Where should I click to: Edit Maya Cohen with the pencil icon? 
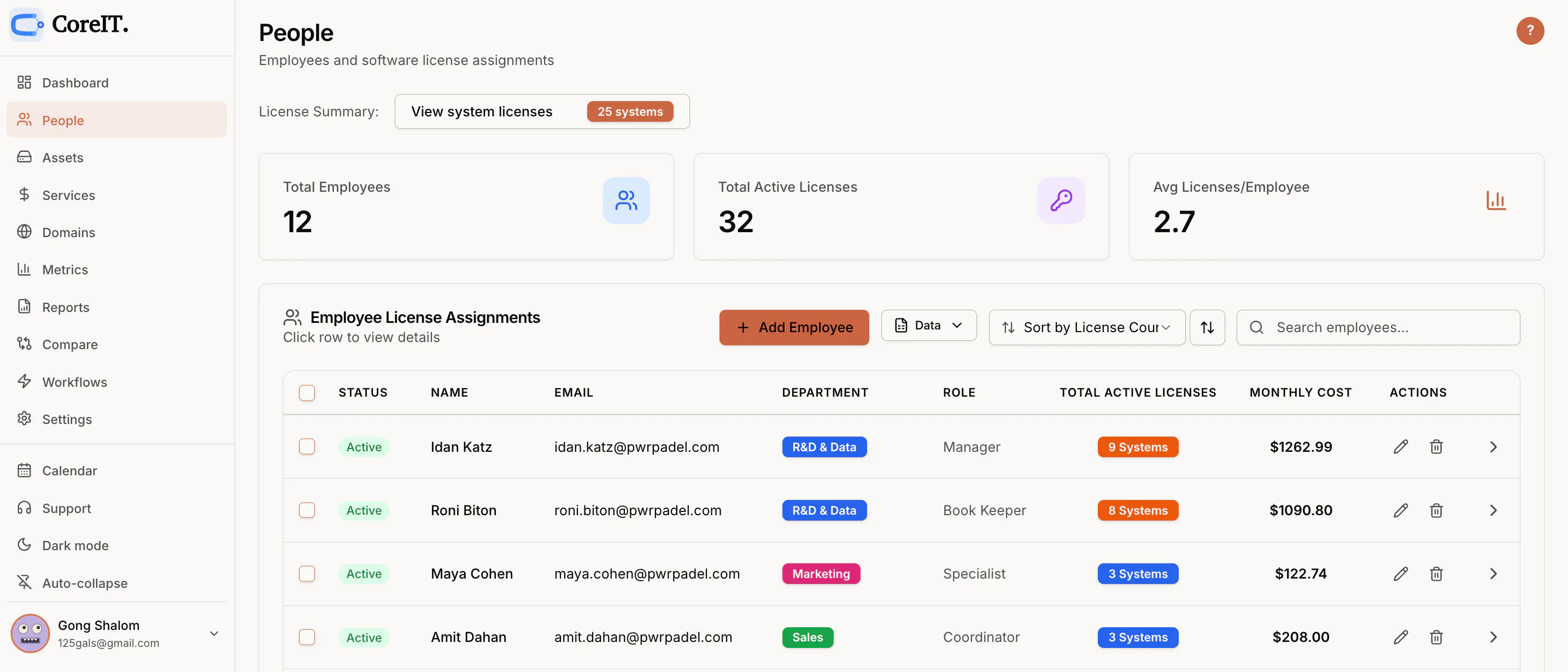(x=1400, y=574)
